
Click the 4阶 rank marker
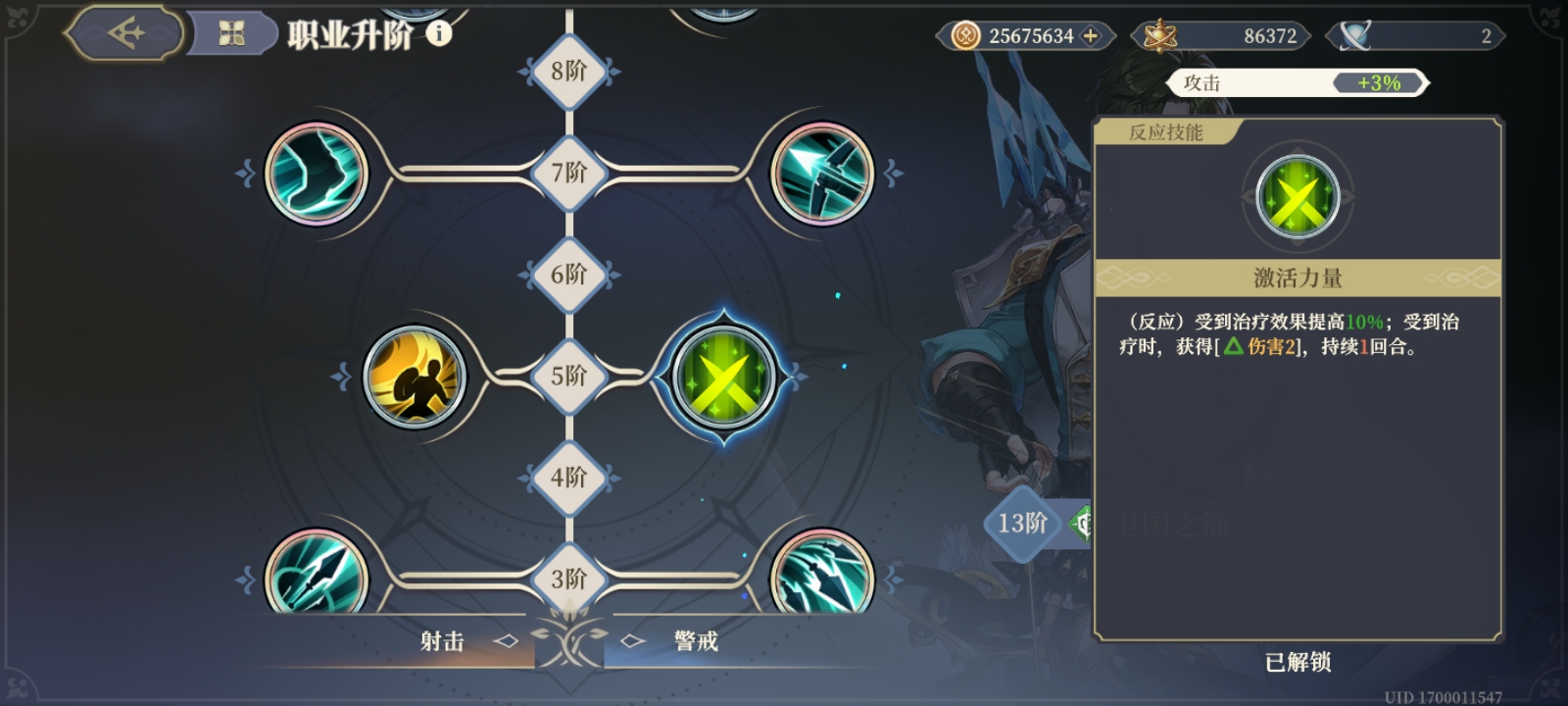(569, 478)
